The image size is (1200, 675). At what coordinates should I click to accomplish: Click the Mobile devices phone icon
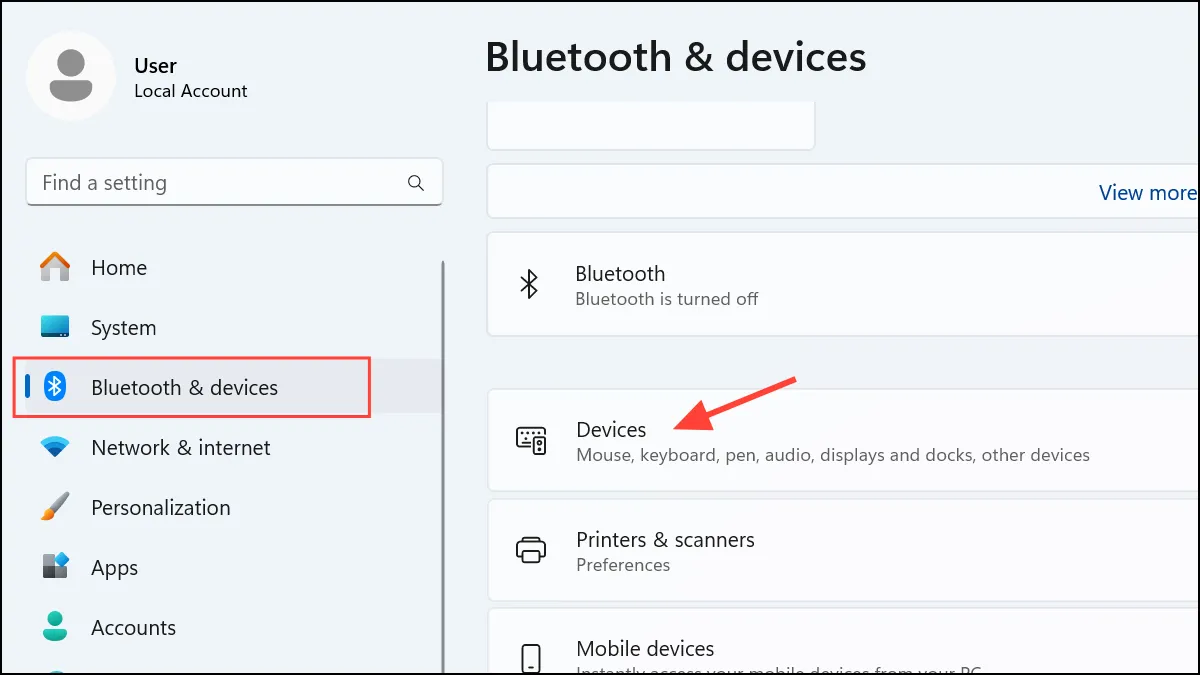pos(531,658)
